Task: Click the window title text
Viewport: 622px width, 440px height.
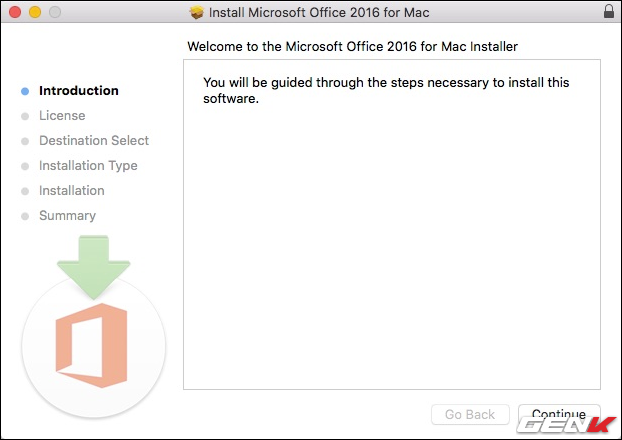Action: pos(319,12)
